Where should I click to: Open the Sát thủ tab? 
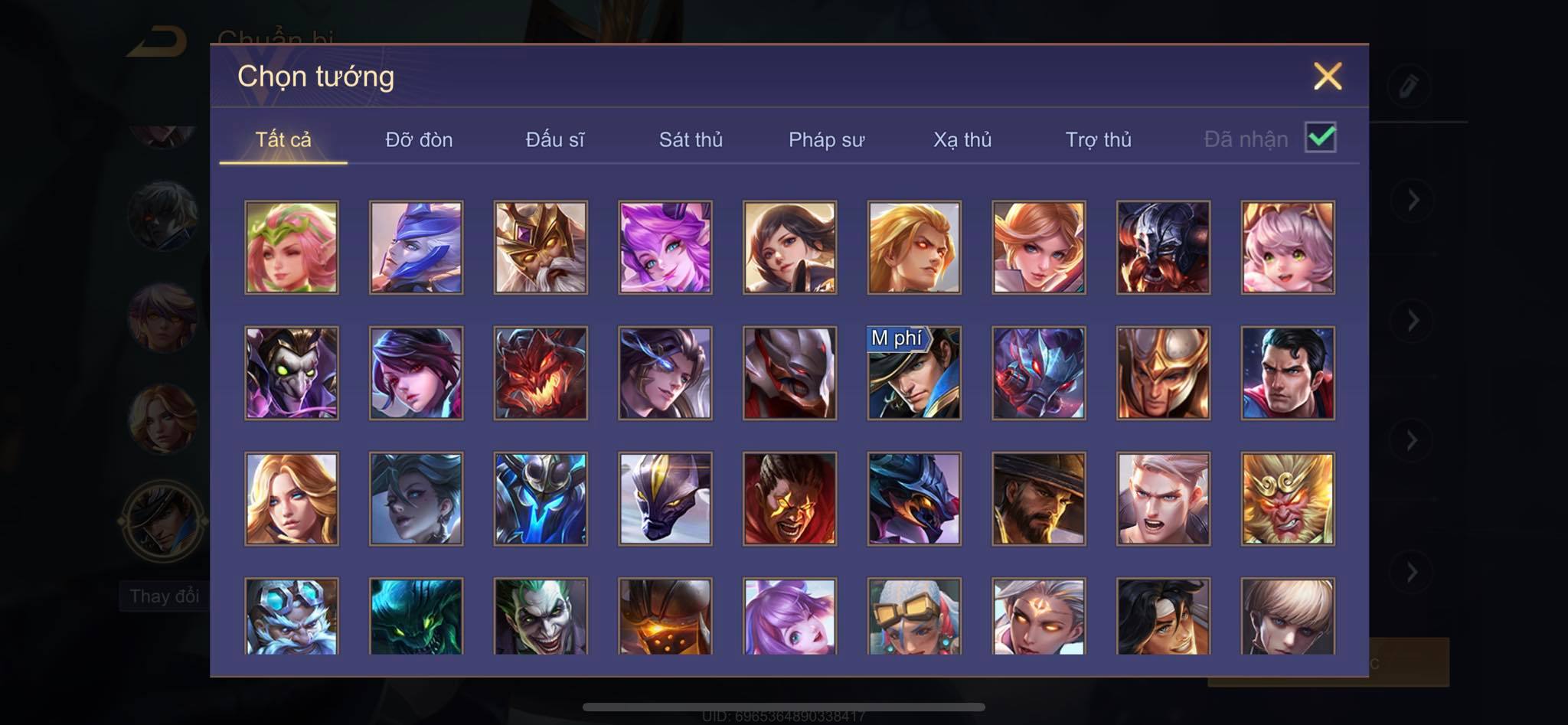click(x=691, y=140)
